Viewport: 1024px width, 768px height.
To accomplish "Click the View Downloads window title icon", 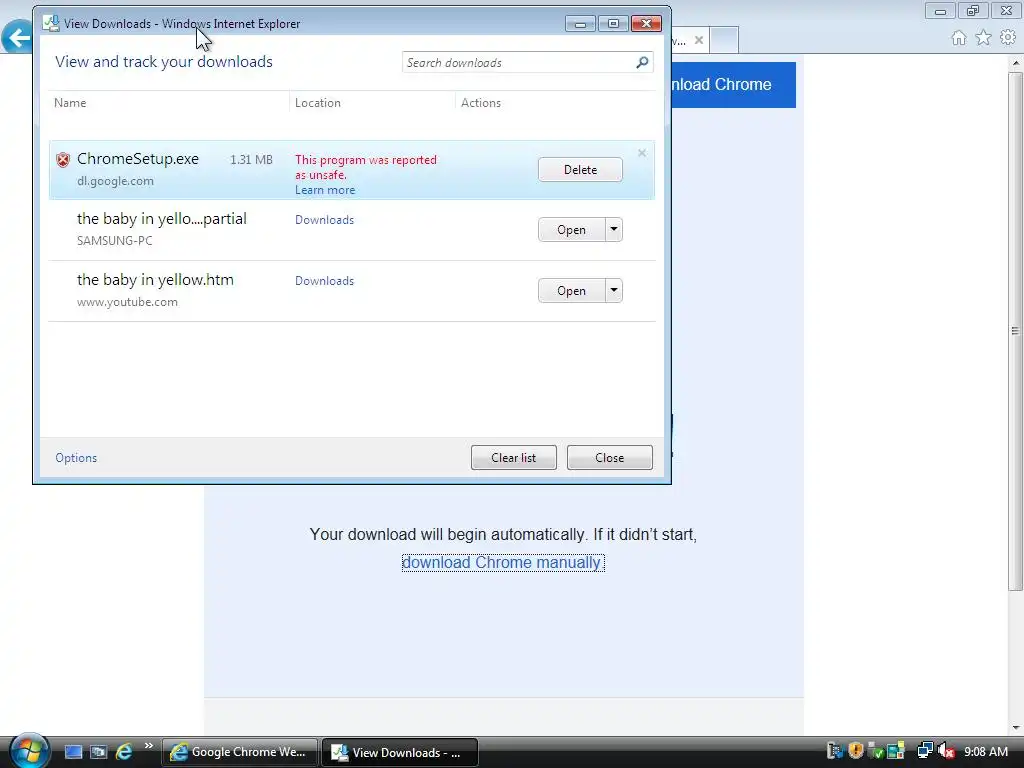I will click(51, 23).
